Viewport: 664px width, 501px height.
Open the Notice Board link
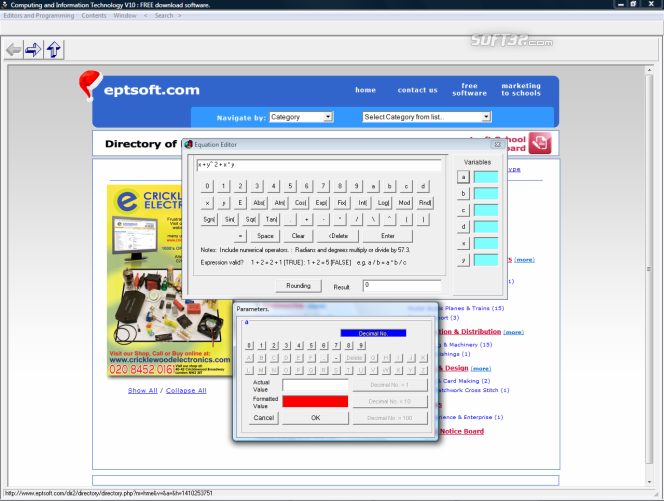coord(462,431)
